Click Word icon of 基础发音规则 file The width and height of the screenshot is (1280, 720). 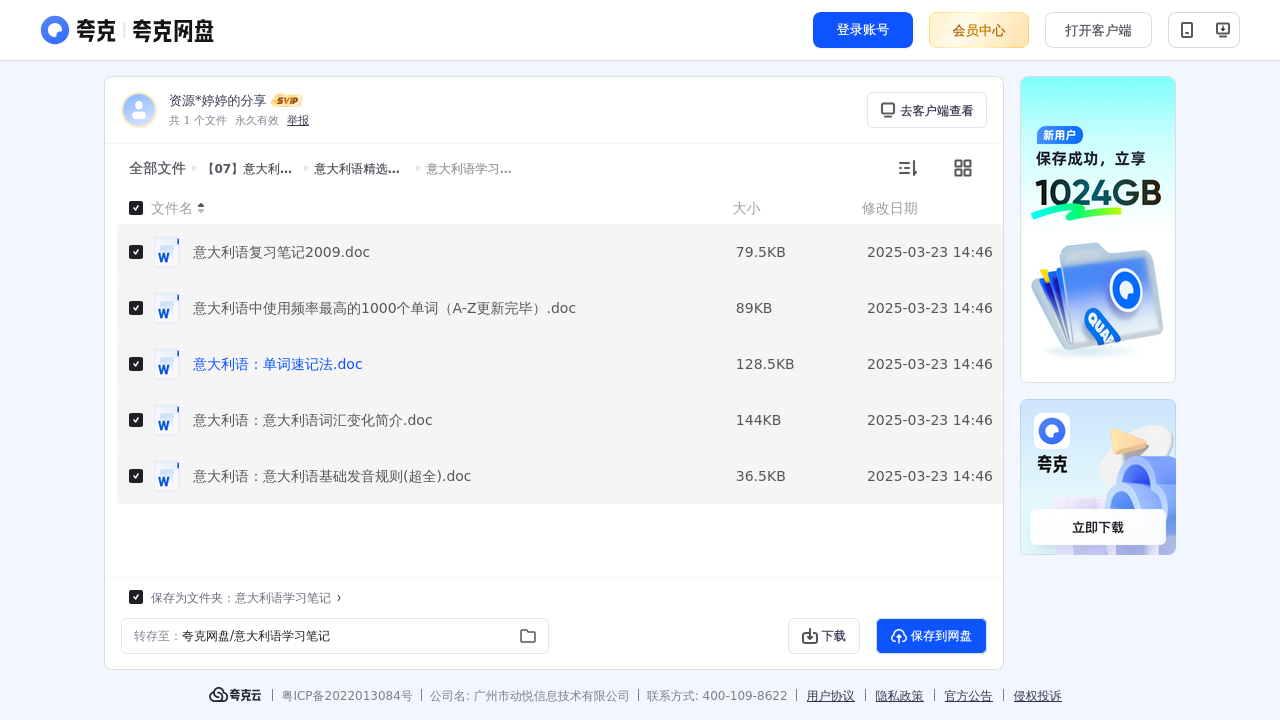point(167,476)
